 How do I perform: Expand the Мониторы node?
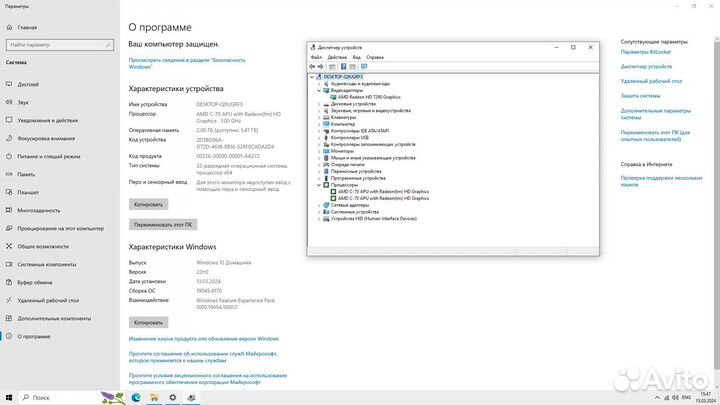click(x=319, y=151)
